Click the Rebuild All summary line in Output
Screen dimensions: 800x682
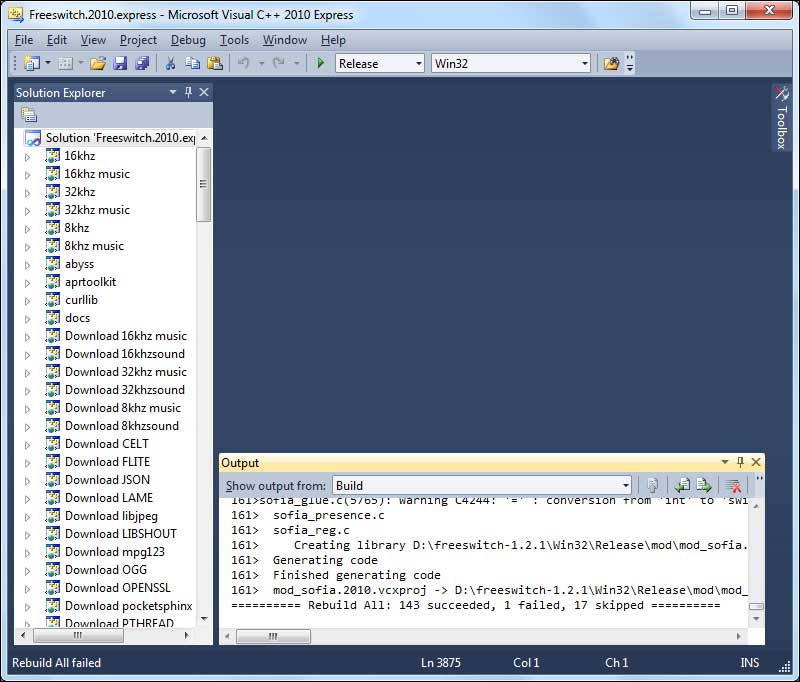(476, 605)
